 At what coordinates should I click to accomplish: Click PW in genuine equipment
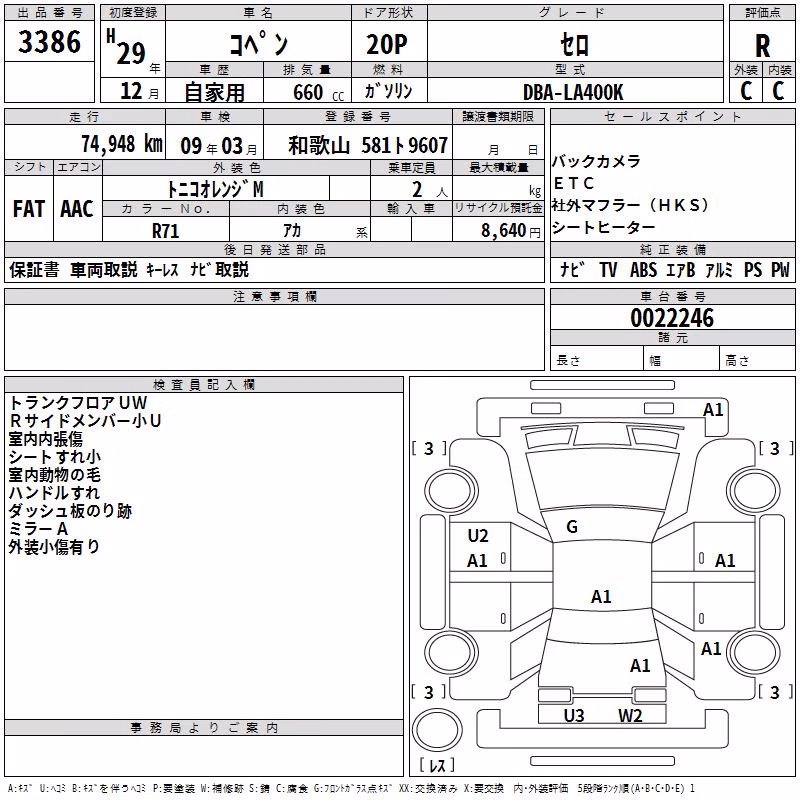click(x=780, y=270)
